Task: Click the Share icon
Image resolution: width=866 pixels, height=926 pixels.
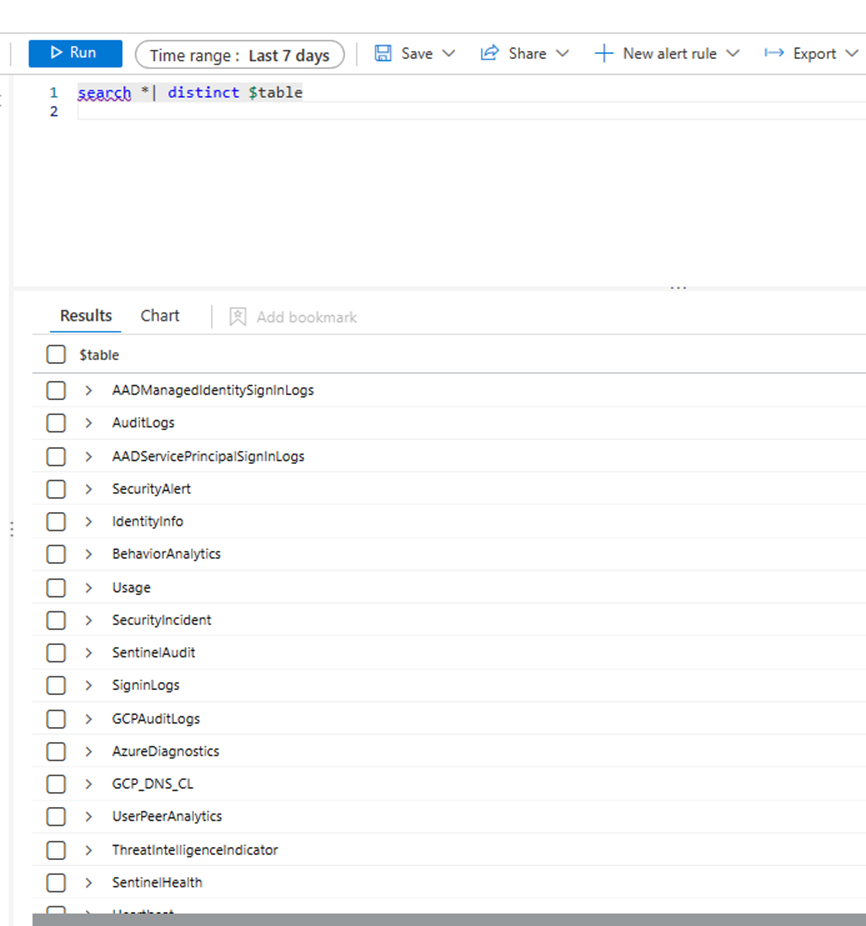Action: (491, 53)
